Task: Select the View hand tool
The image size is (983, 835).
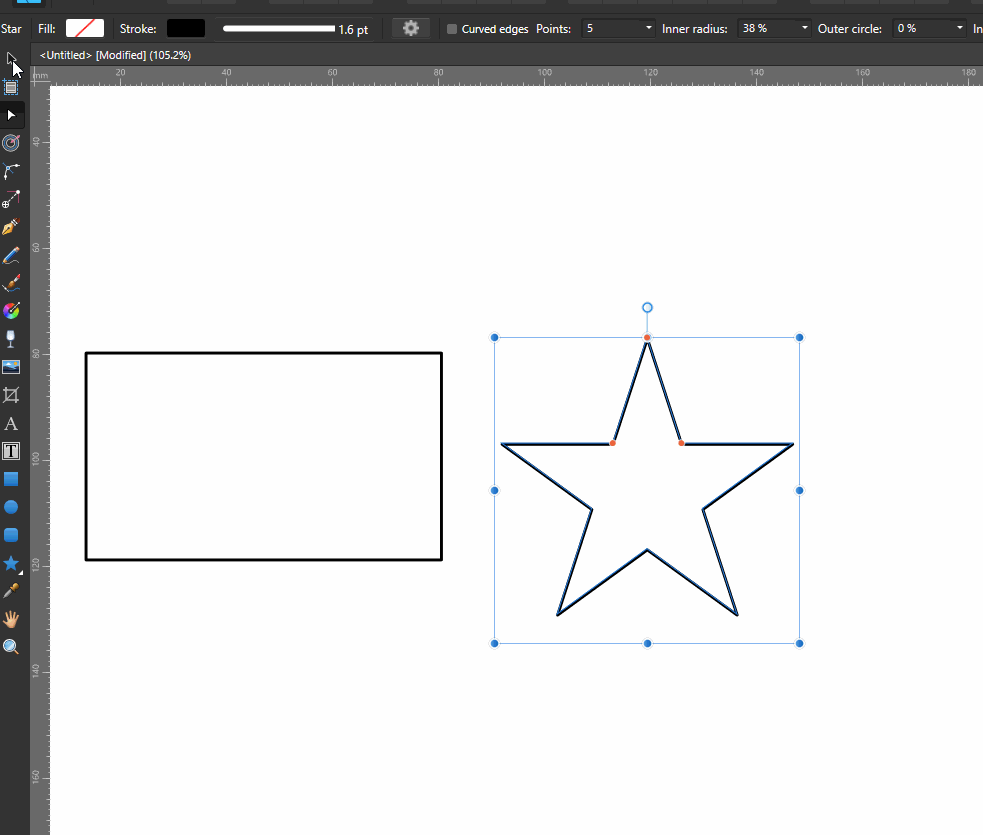Action: tap(11, 619)
